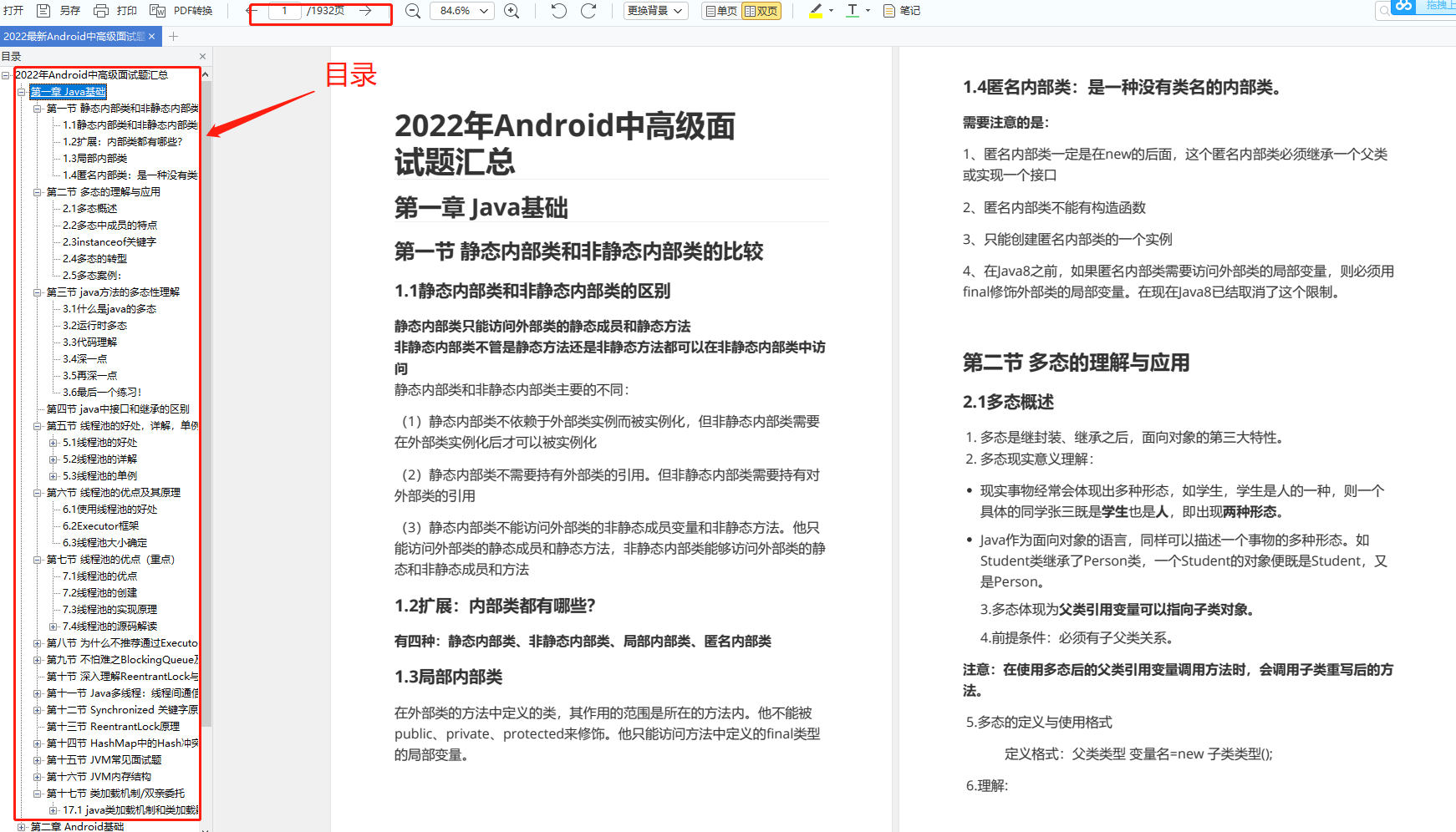
Task: Open 1.2扩展：内部类都有哪些? outline entry
Action: point(123,142)
